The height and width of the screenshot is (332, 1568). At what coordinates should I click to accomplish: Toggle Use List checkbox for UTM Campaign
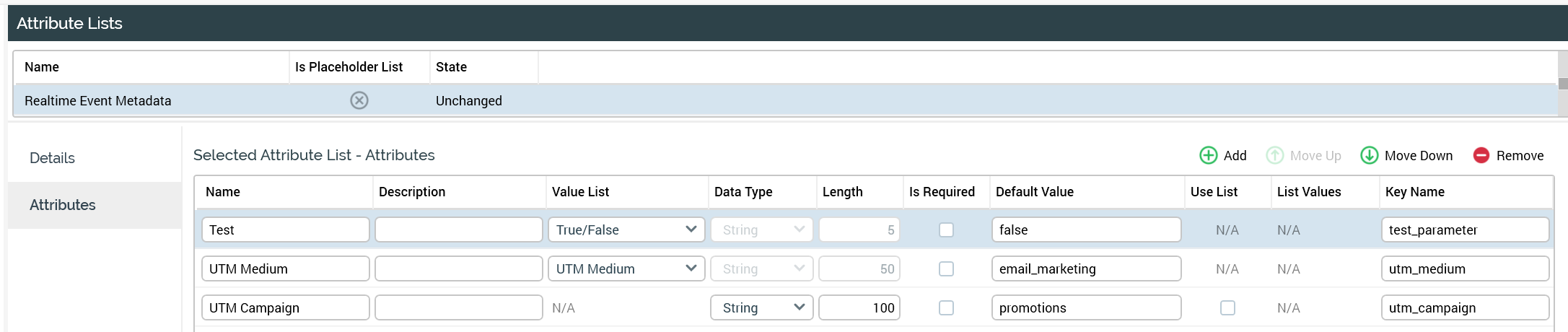click(x=1227, y=307)
